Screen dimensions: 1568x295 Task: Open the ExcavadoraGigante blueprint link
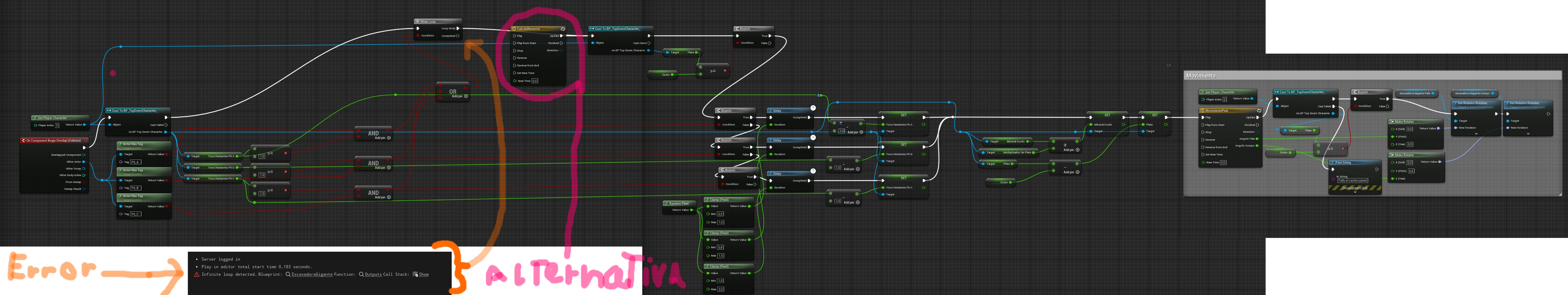pyautogui.click(x=312, y=274)
